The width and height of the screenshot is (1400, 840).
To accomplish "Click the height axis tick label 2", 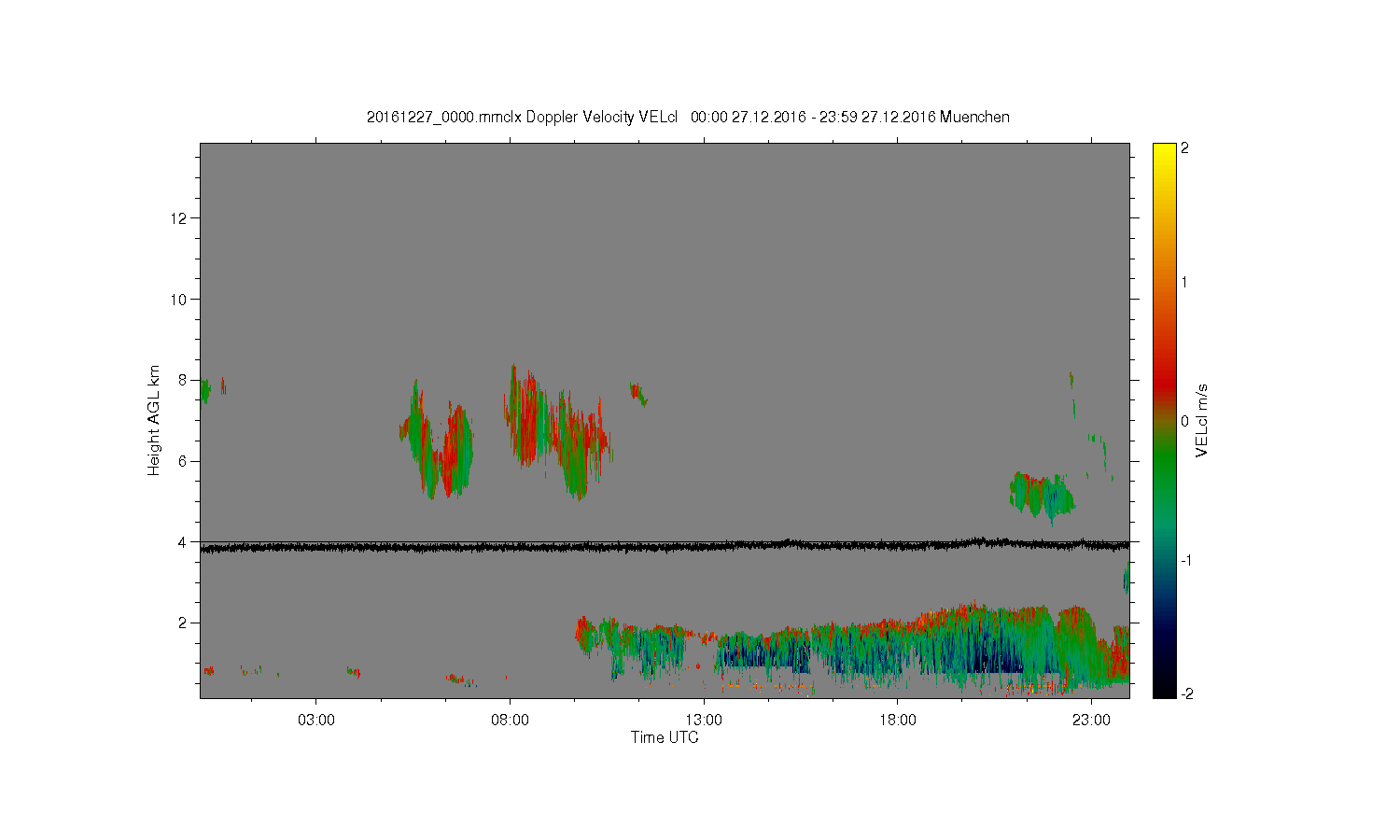I will [183, 623].
